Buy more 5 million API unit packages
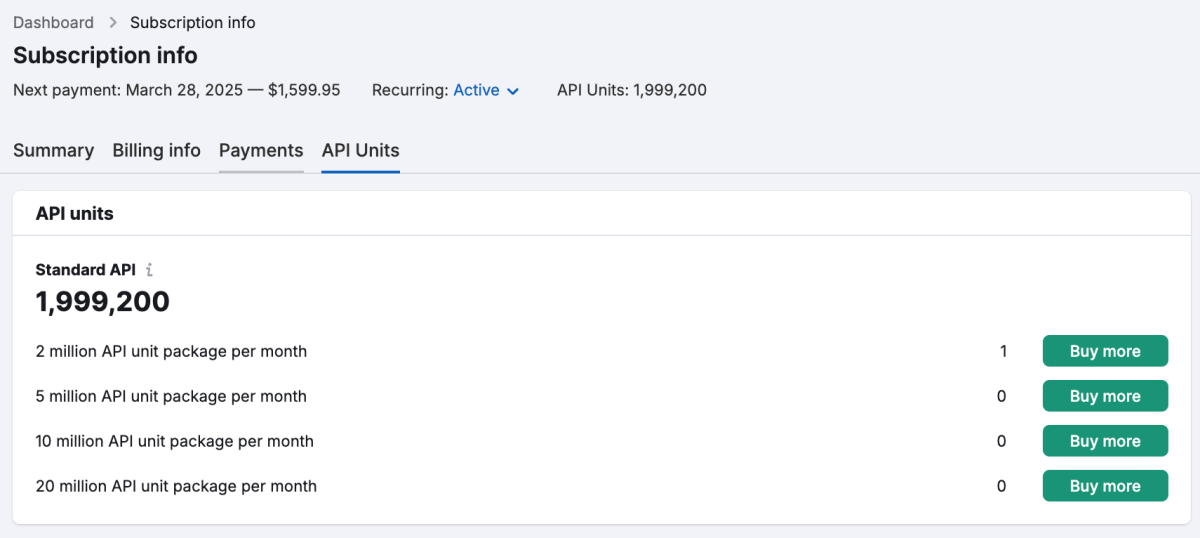The width and height of the screenshot is (1200, 538). pos(1105,396)
